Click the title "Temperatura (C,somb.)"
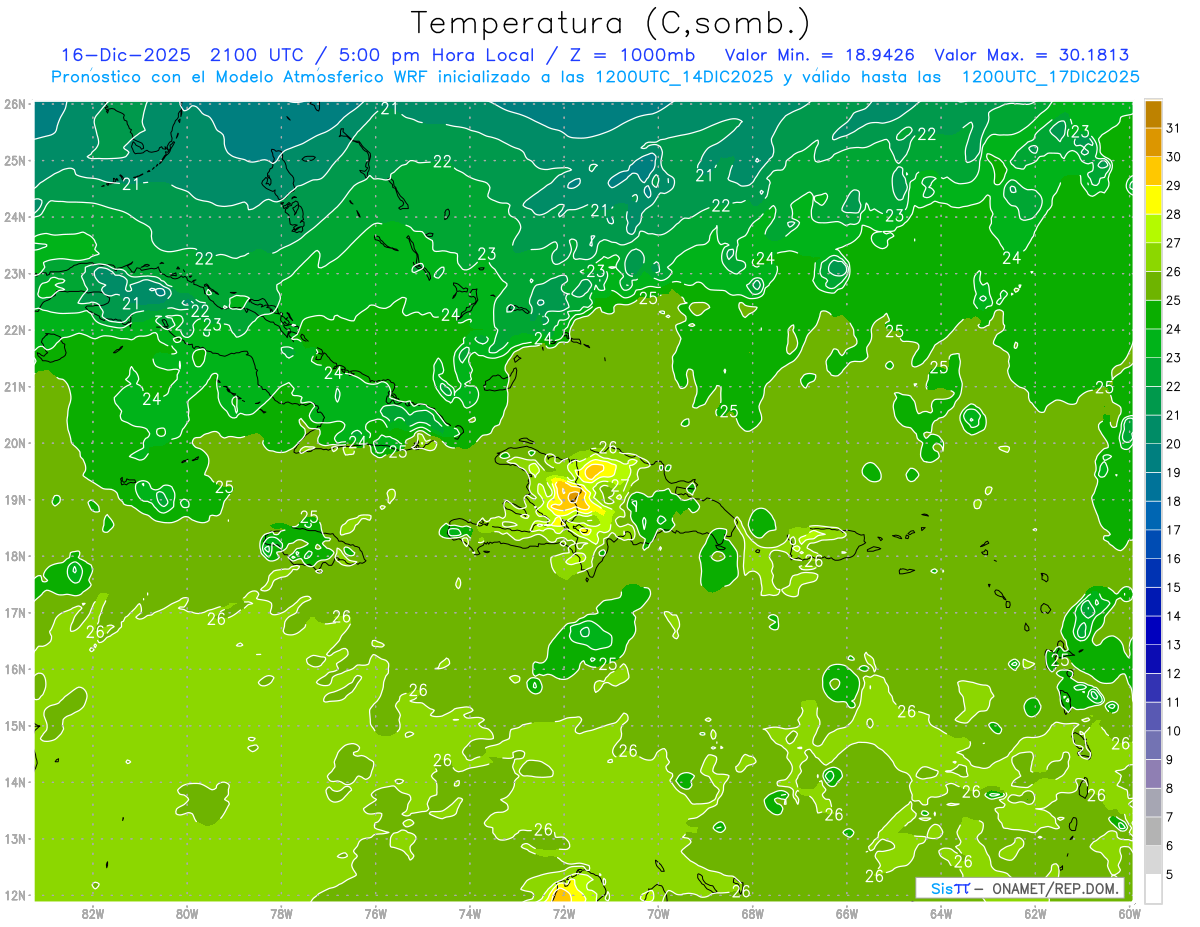 tap(611, 23)
